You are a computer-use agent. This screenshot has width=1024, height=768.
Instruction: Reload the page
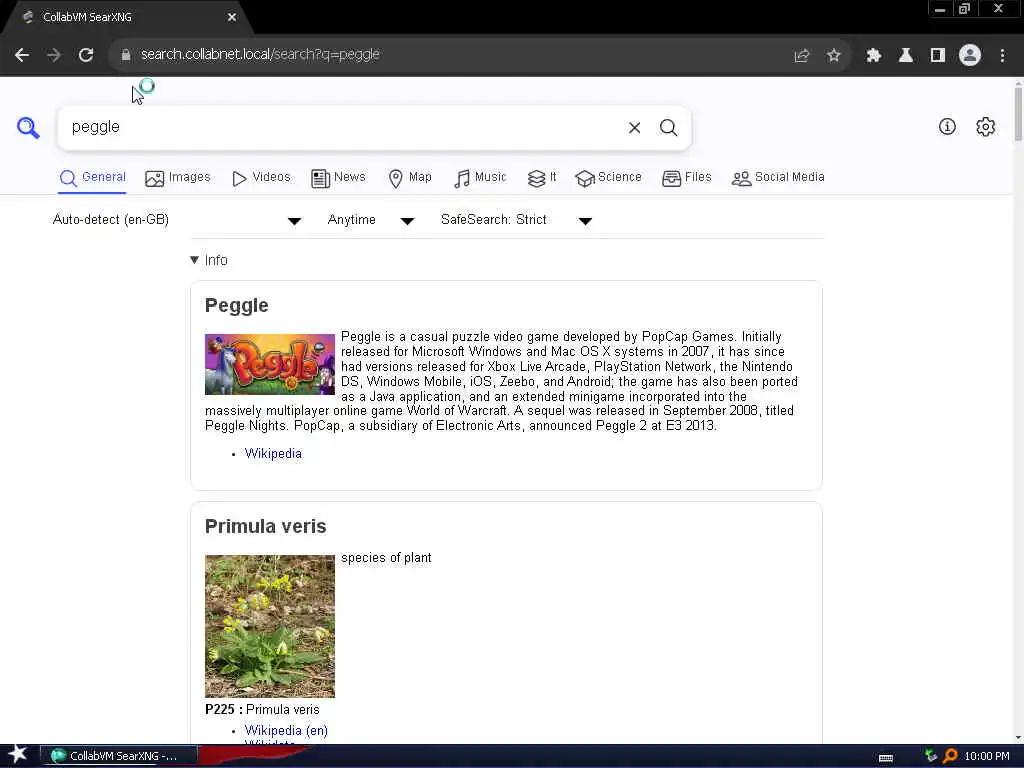(86, 55)
